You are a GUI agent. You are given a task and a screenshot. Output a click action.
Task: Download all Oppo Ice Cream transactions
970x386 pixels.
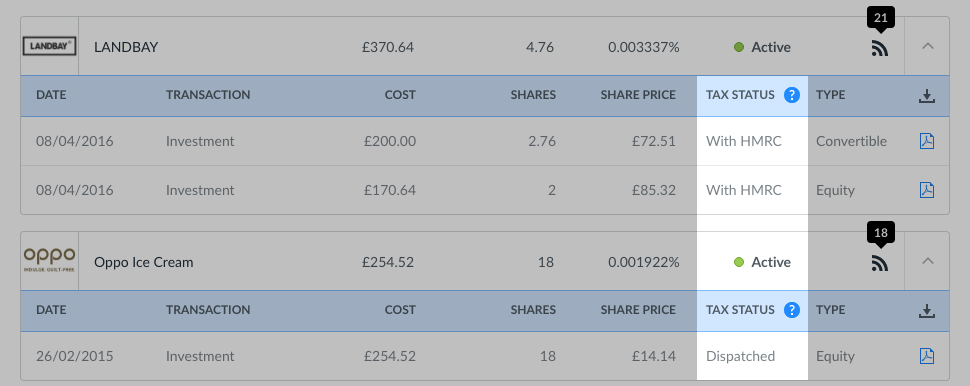pos(927,311)
